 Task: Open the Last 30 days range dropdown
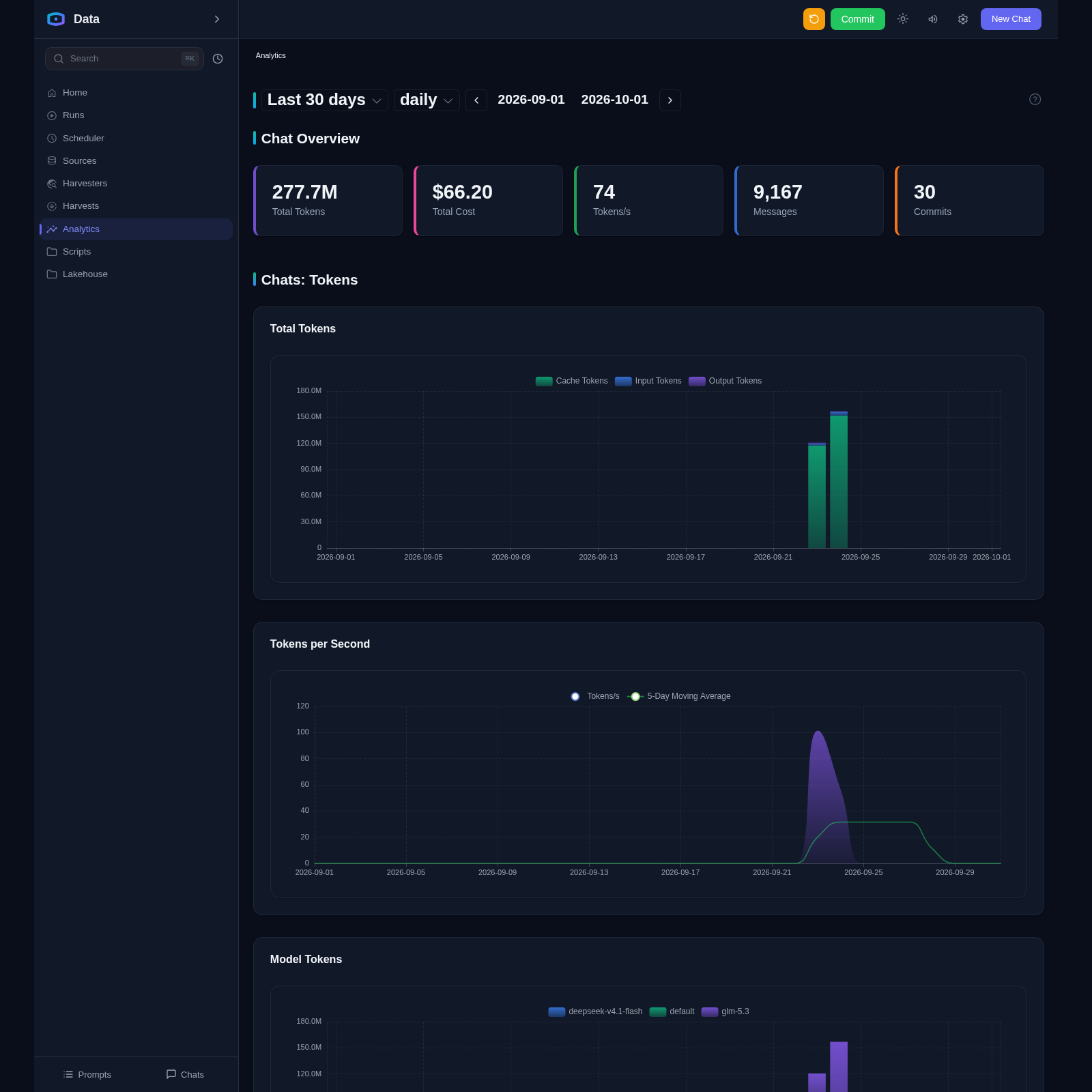(x=325, y=100)
